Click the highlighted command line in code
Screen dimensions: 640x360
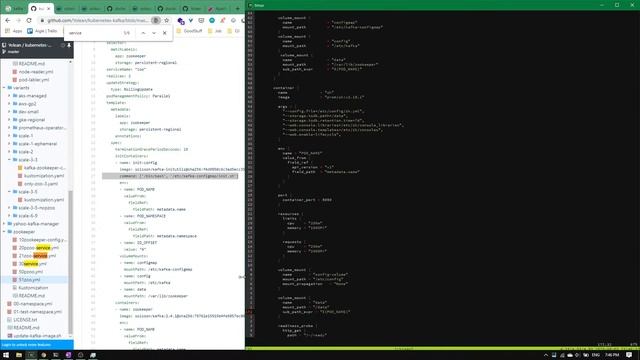click(x=170, y=176)
